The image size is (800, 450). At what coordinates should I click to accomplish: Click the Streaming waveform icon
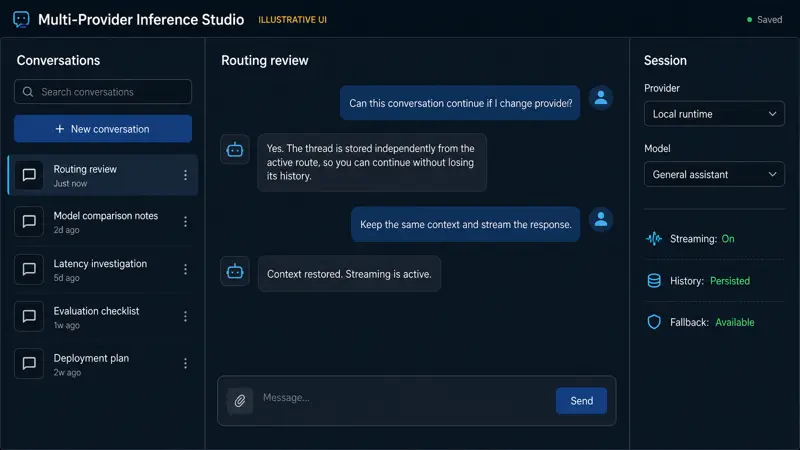(654, 239)
